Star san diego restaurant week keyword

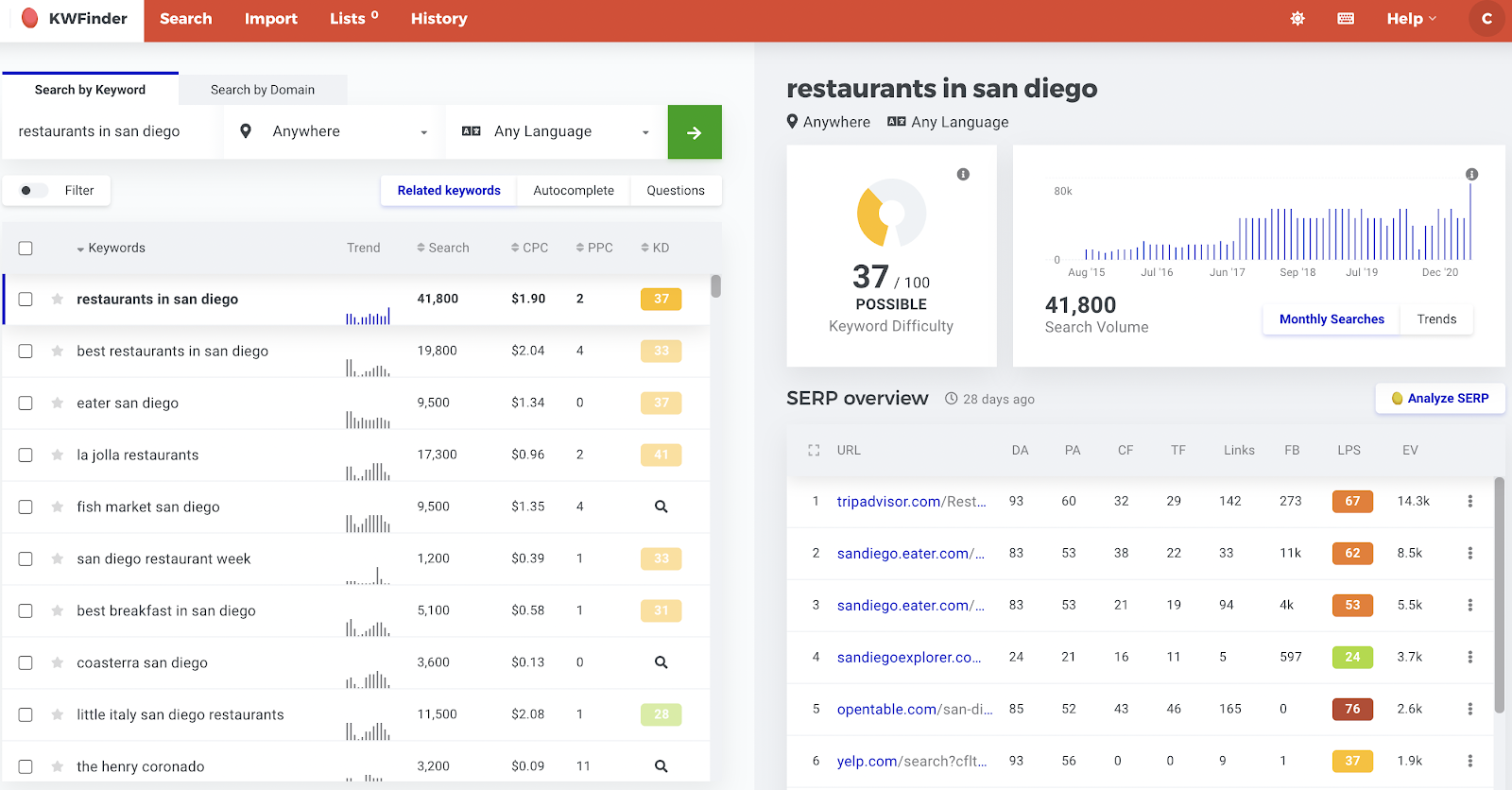pos(58,559)
